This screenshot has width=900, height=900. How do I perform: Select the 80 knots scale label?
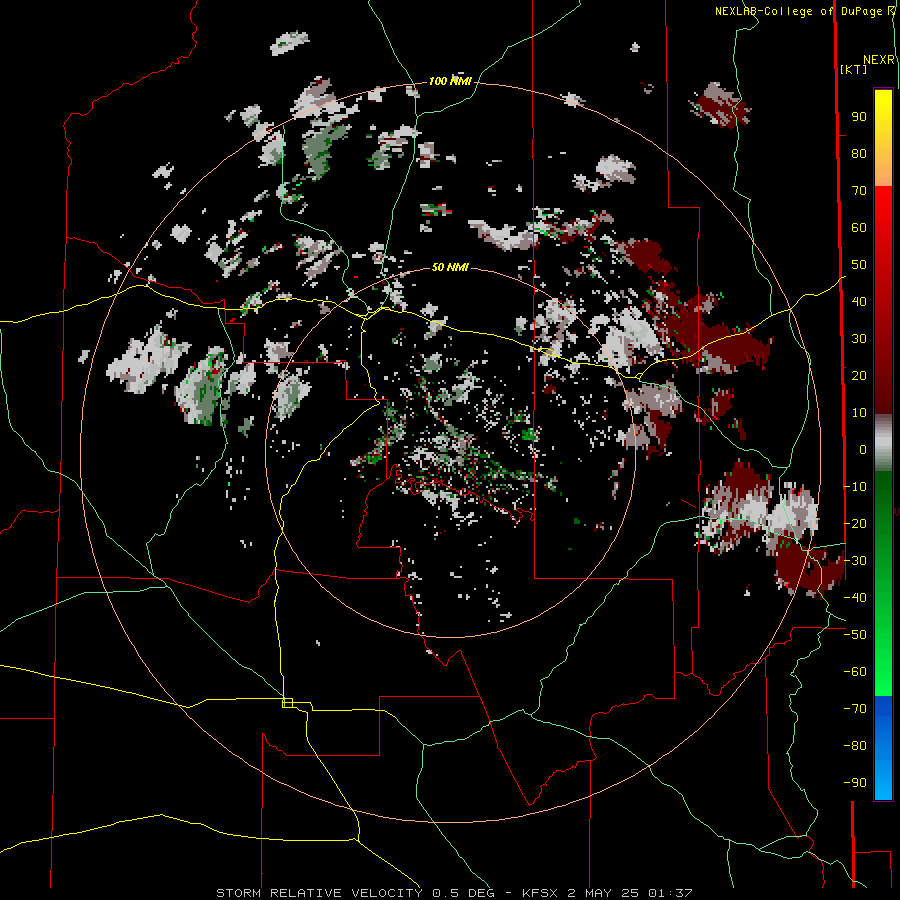point(859,154)
